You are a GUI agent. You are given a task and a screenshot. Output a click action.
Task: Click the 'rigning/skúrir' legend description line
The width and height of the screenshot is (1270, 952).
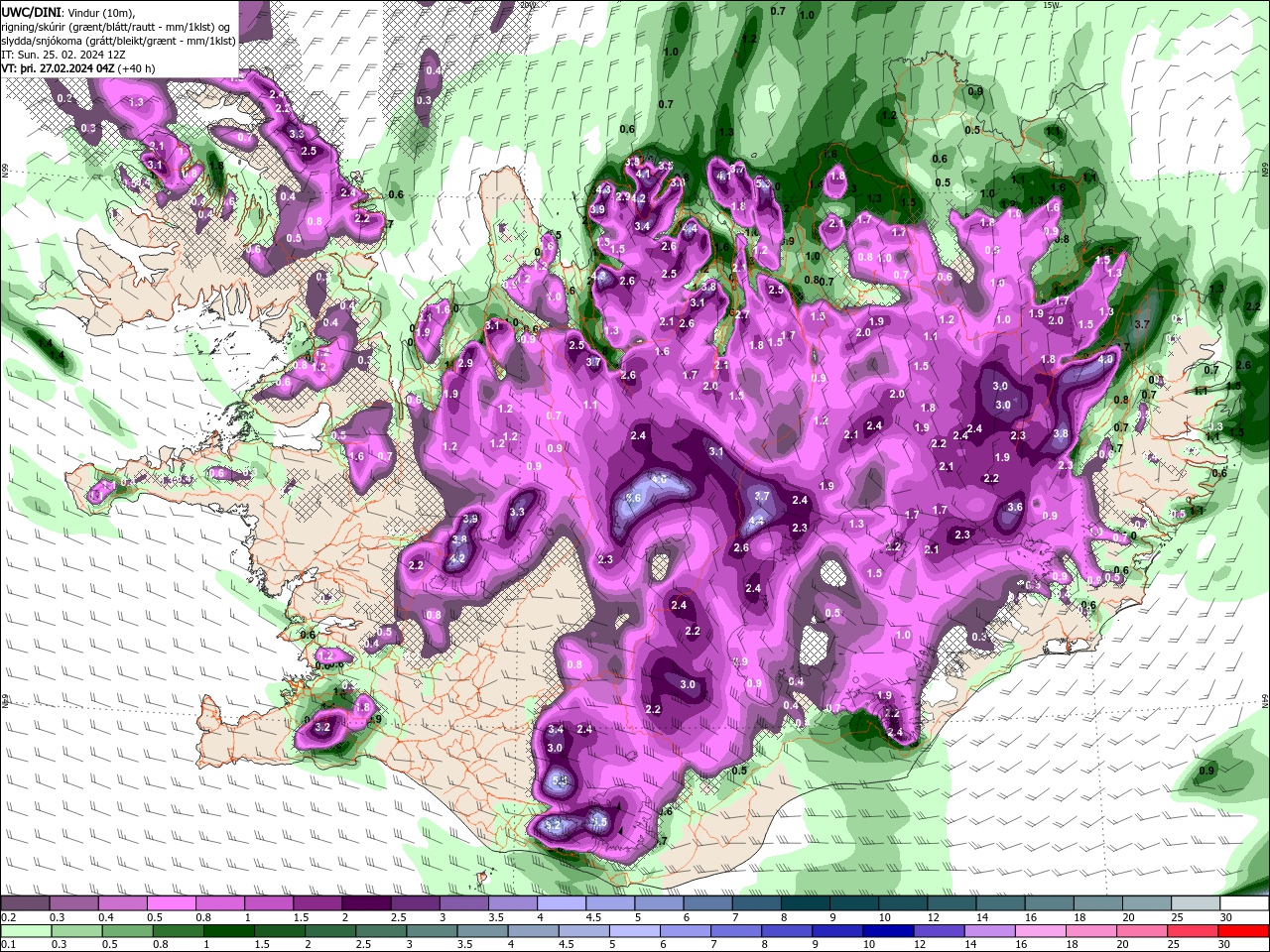117,26
